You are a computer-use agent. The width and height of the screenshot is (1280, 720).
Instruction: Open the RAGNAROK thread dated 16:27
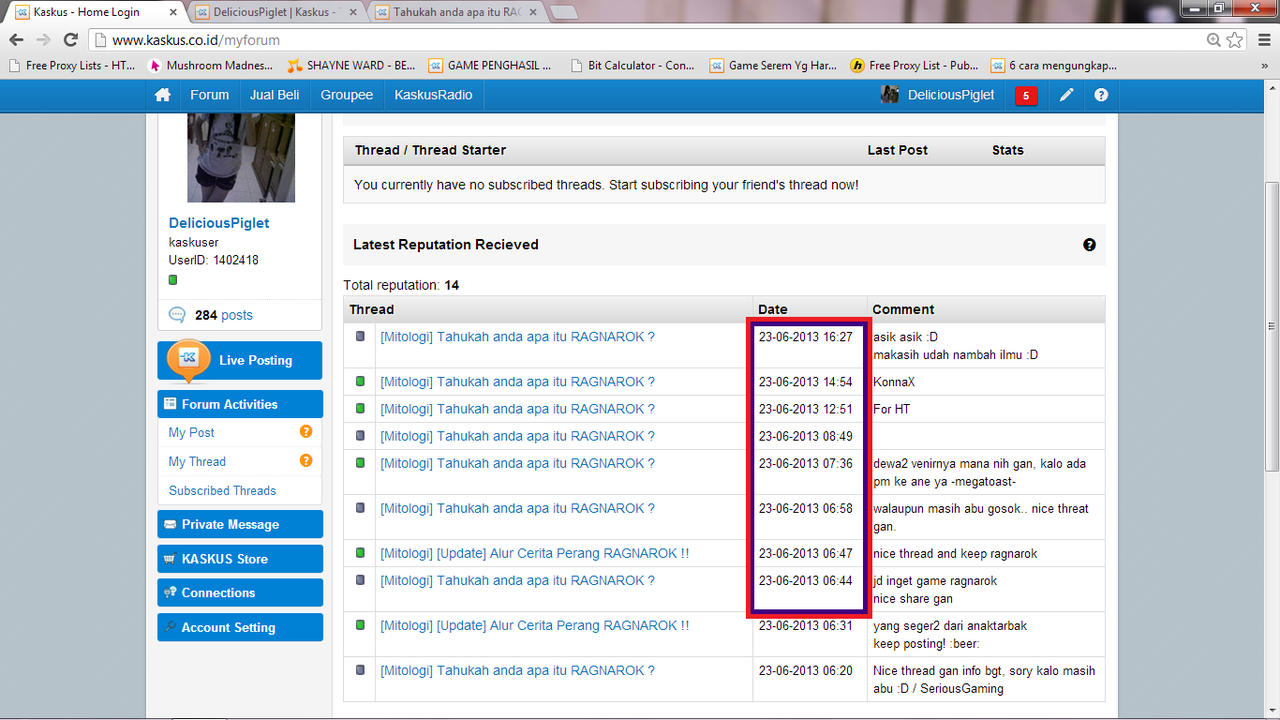pos(517,337)
